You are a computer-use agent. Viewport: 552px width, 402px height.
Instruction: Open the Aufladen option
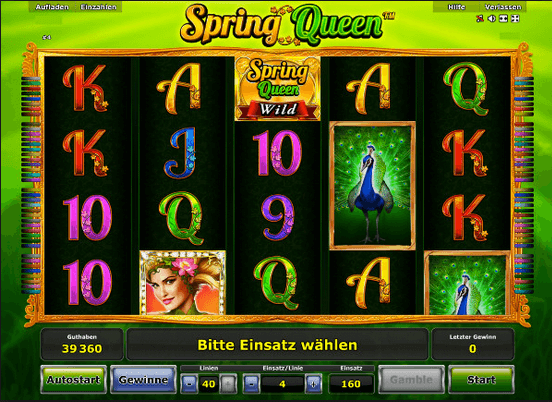(52, 7)
